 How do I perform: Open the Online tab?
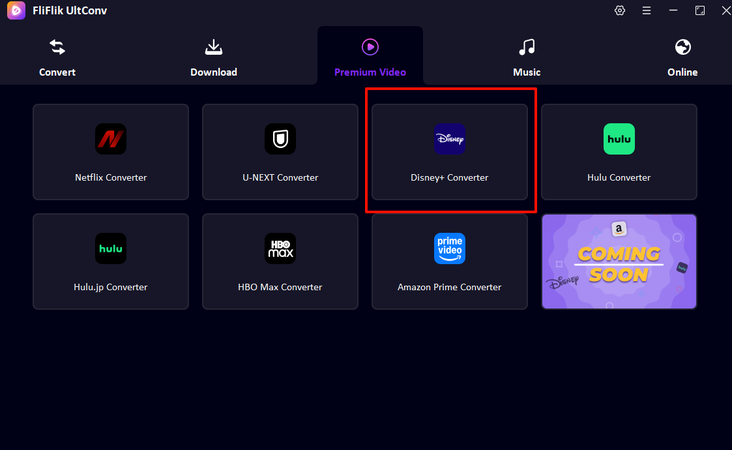point(683,58)
